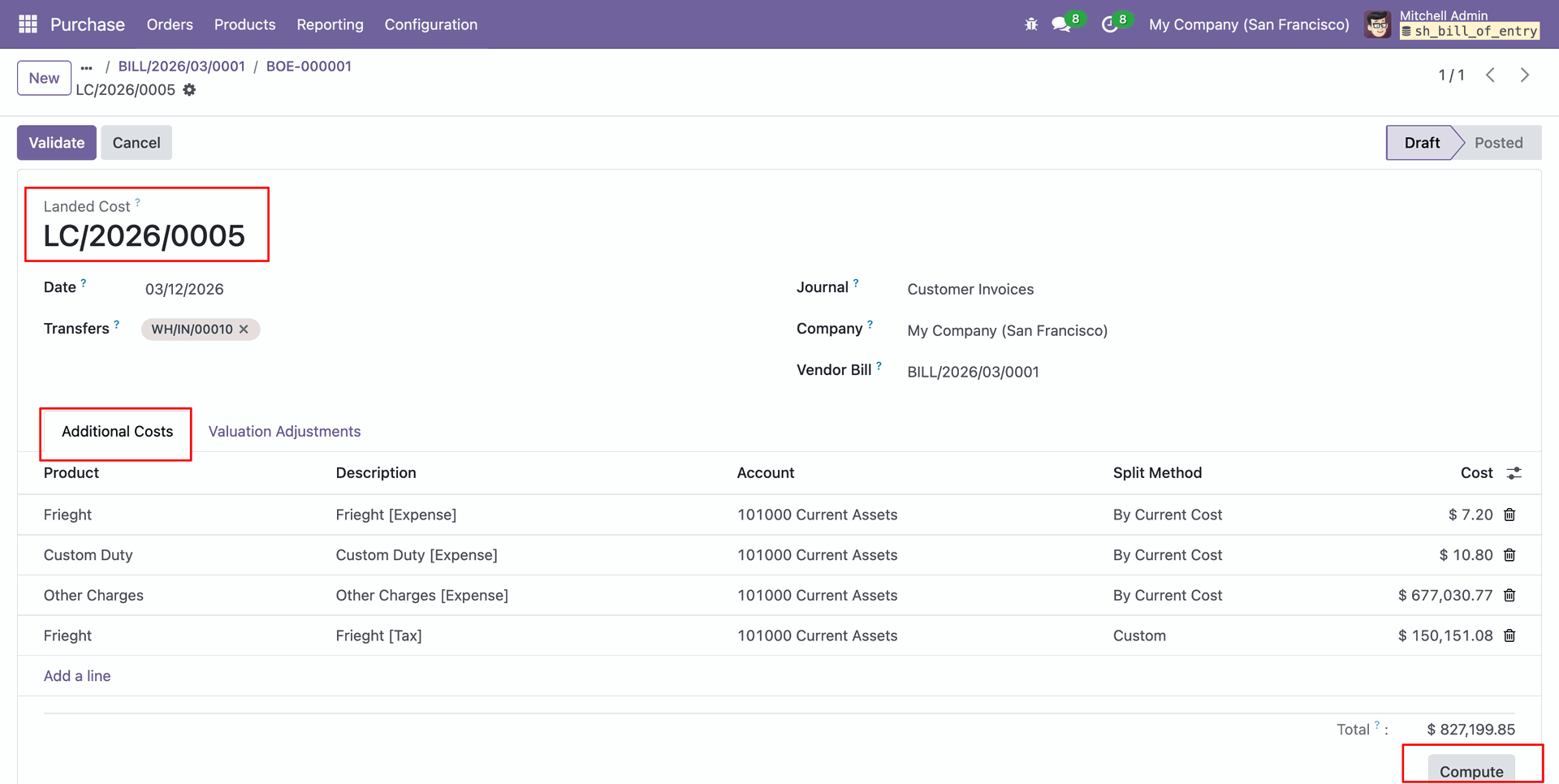Open the chat messages icon
Viewport: 1559px width, 784px height.
point(1060,24)
